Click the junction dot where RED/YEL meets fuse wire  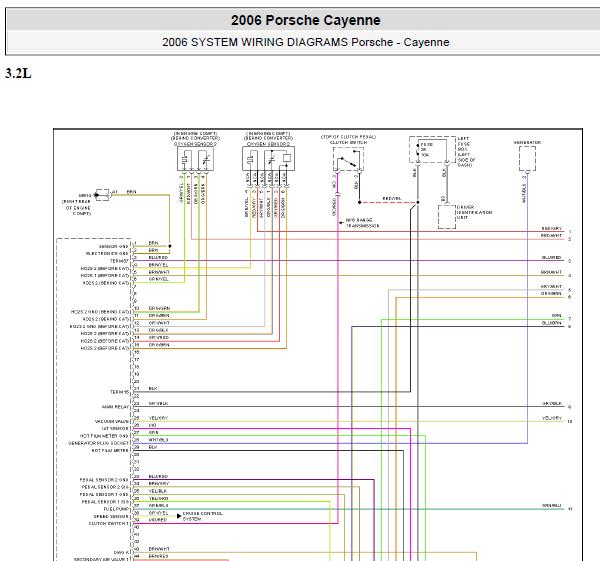pyautogui.click(x=418, y=202)
